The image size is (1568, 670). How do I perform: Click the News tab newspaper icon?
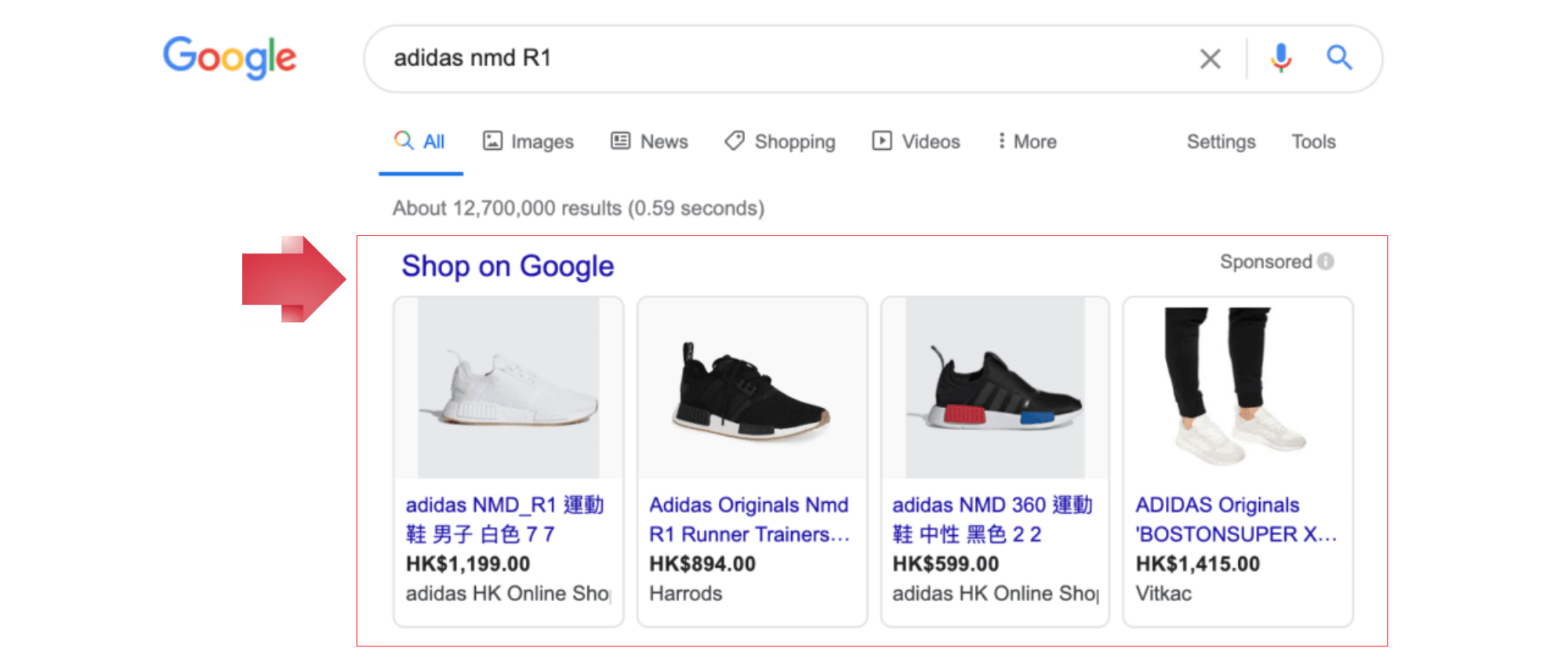(x=621, y=140)
